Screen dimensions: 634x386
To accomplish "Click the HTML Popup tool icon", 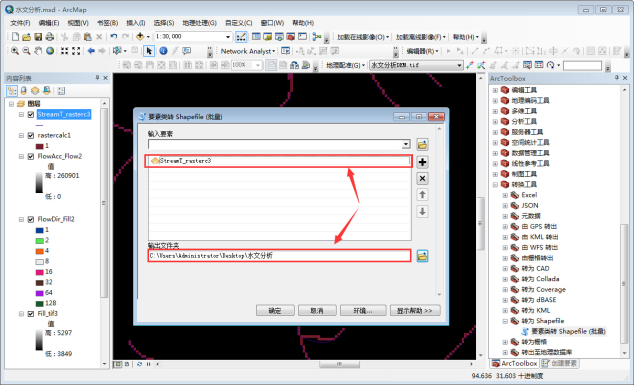I will tap(186, 51).
